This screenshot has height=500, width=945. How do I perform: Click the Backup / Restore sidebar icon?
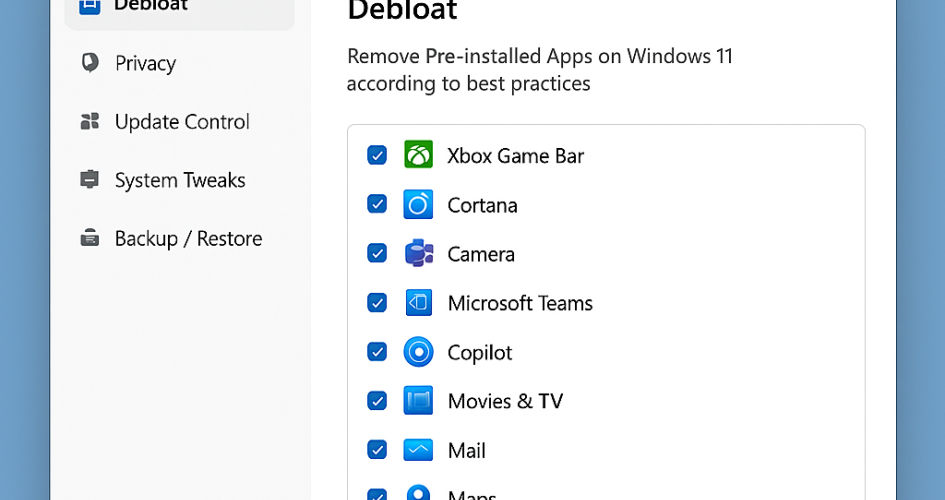point(90,238)
